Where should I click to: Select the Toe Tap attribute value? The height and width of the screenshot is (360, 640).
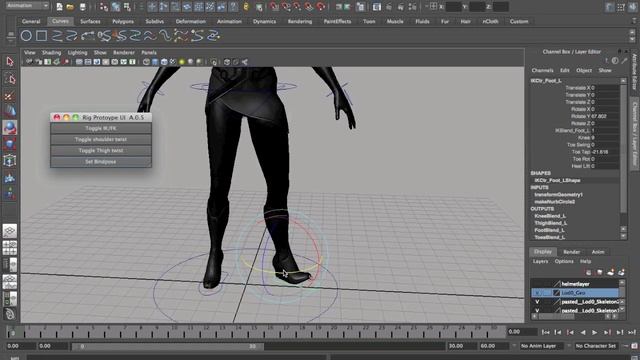click(605, 152)
